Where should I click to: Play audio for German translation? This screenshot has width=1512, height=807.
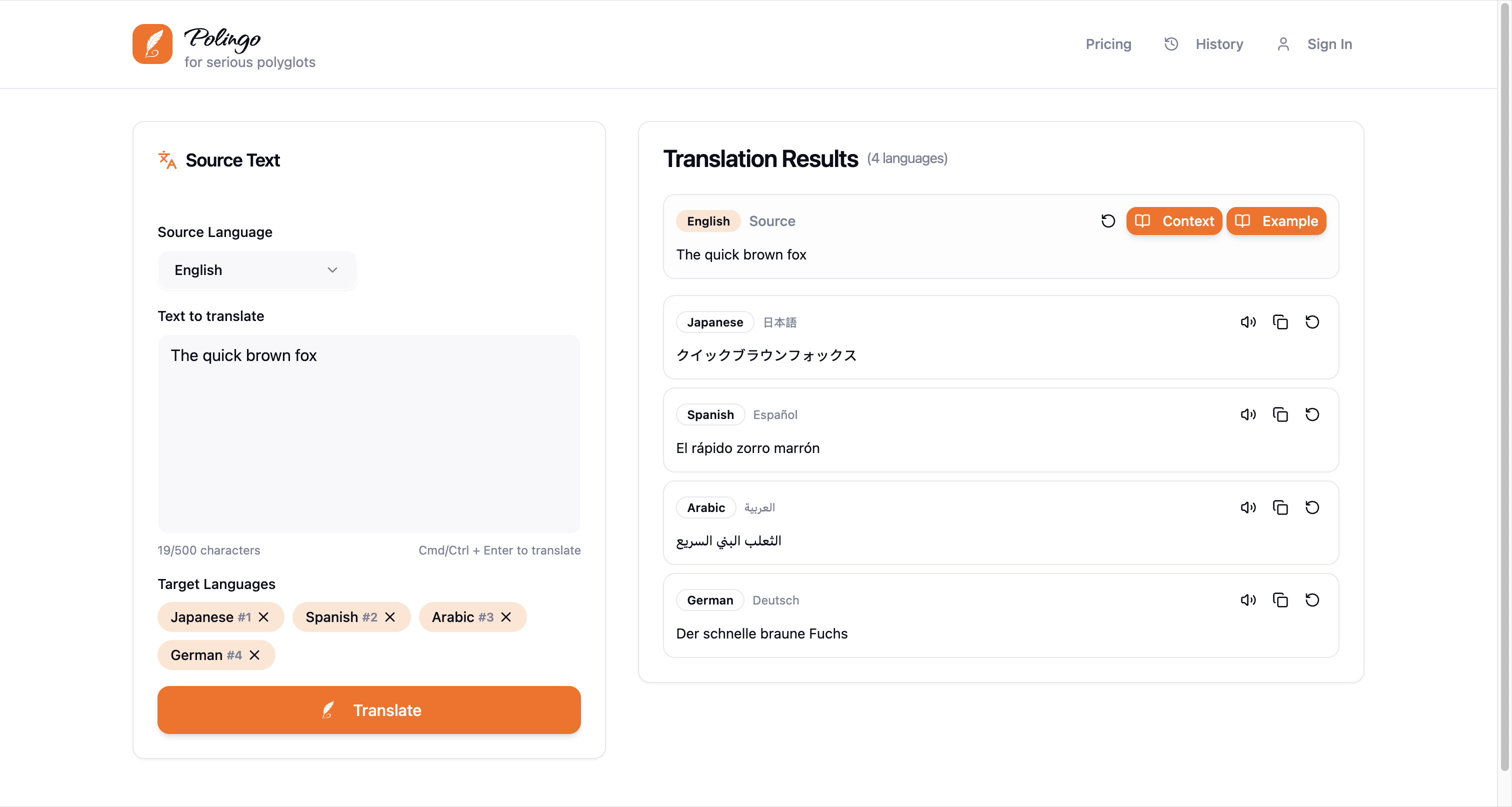[1248, 600]
